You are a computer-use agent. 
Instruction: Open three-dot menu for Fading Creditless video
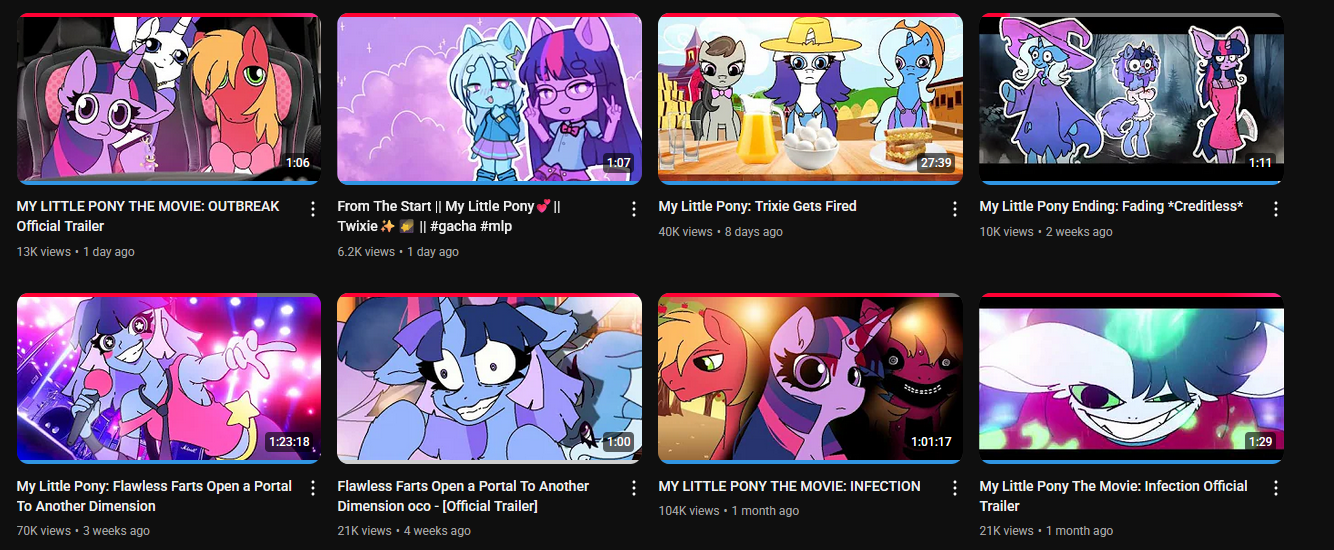(x=1276, y=209)
